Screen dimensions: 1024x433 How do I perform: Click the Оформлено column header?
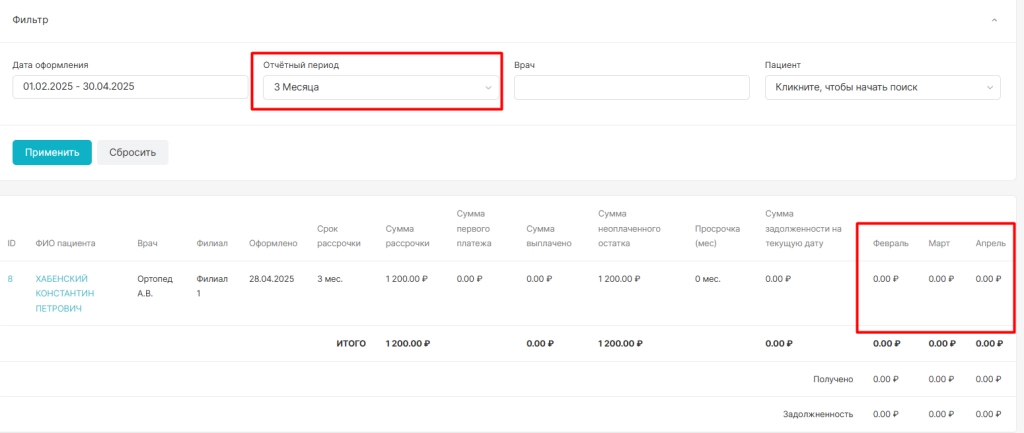[x=273, y=243]
